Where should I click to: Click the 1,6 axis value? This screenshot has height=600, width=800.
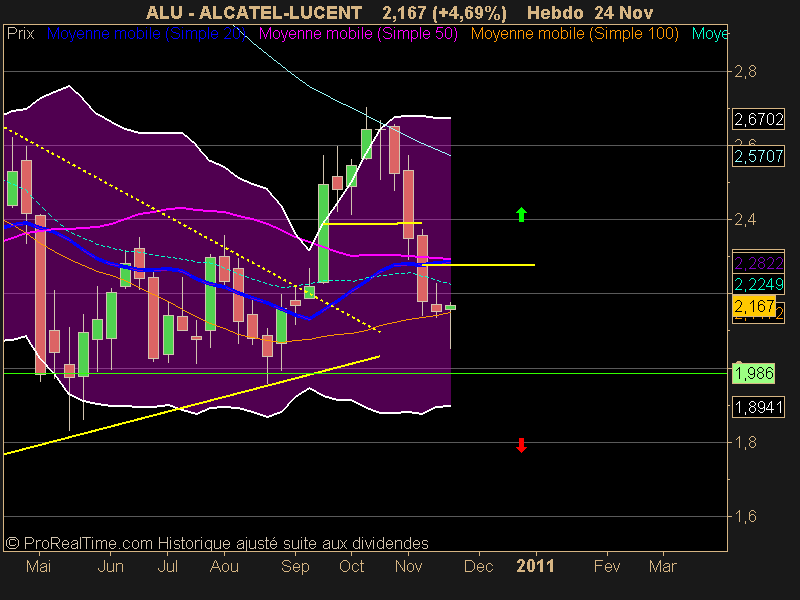tap(745, 516)
